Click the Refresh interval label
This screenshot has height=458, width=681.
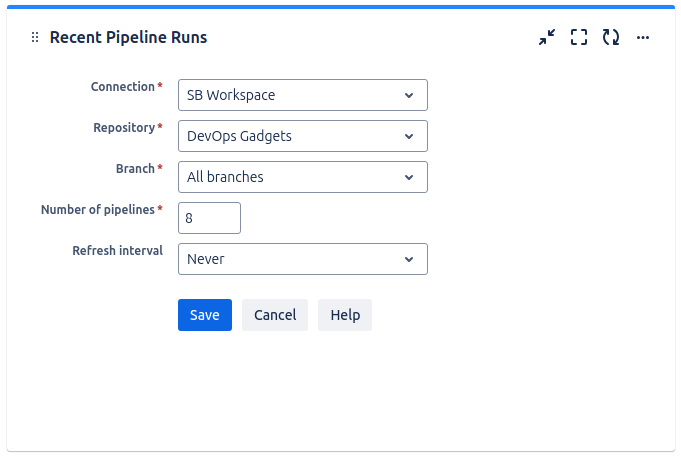coord(117,251)
